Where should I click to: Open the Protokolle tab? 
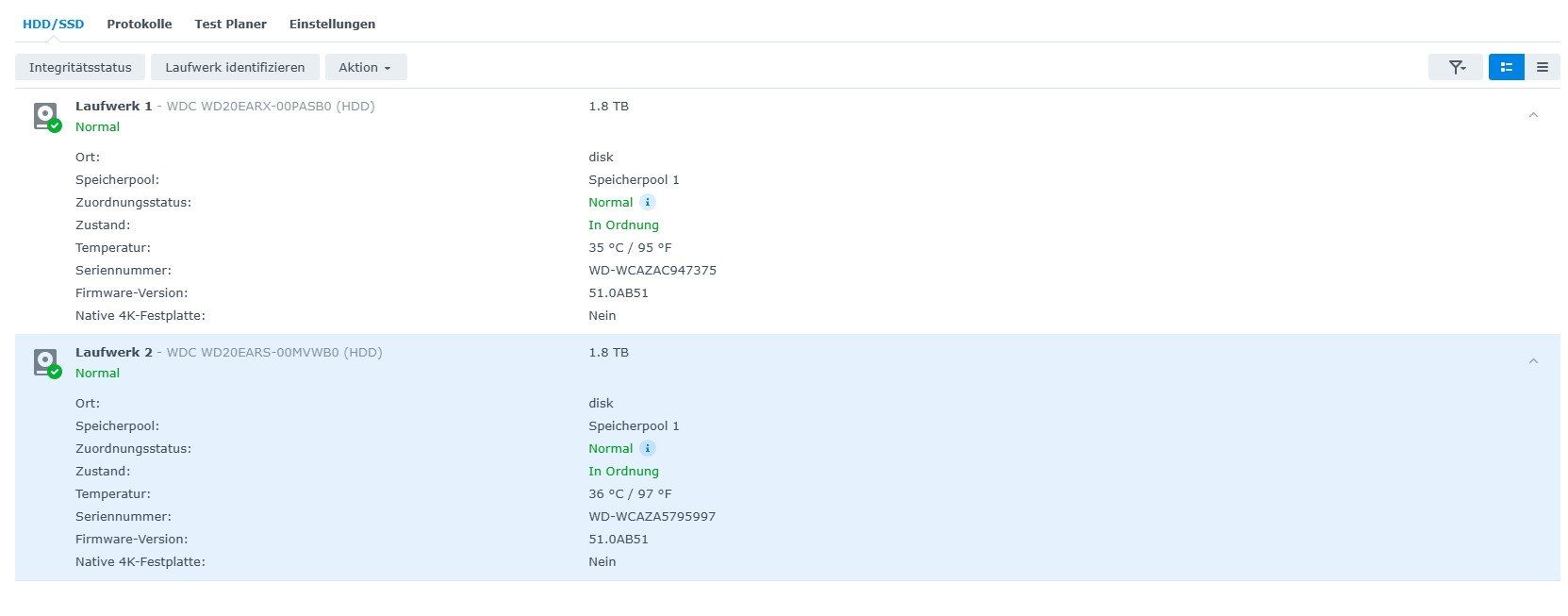[x=139, y=24]
